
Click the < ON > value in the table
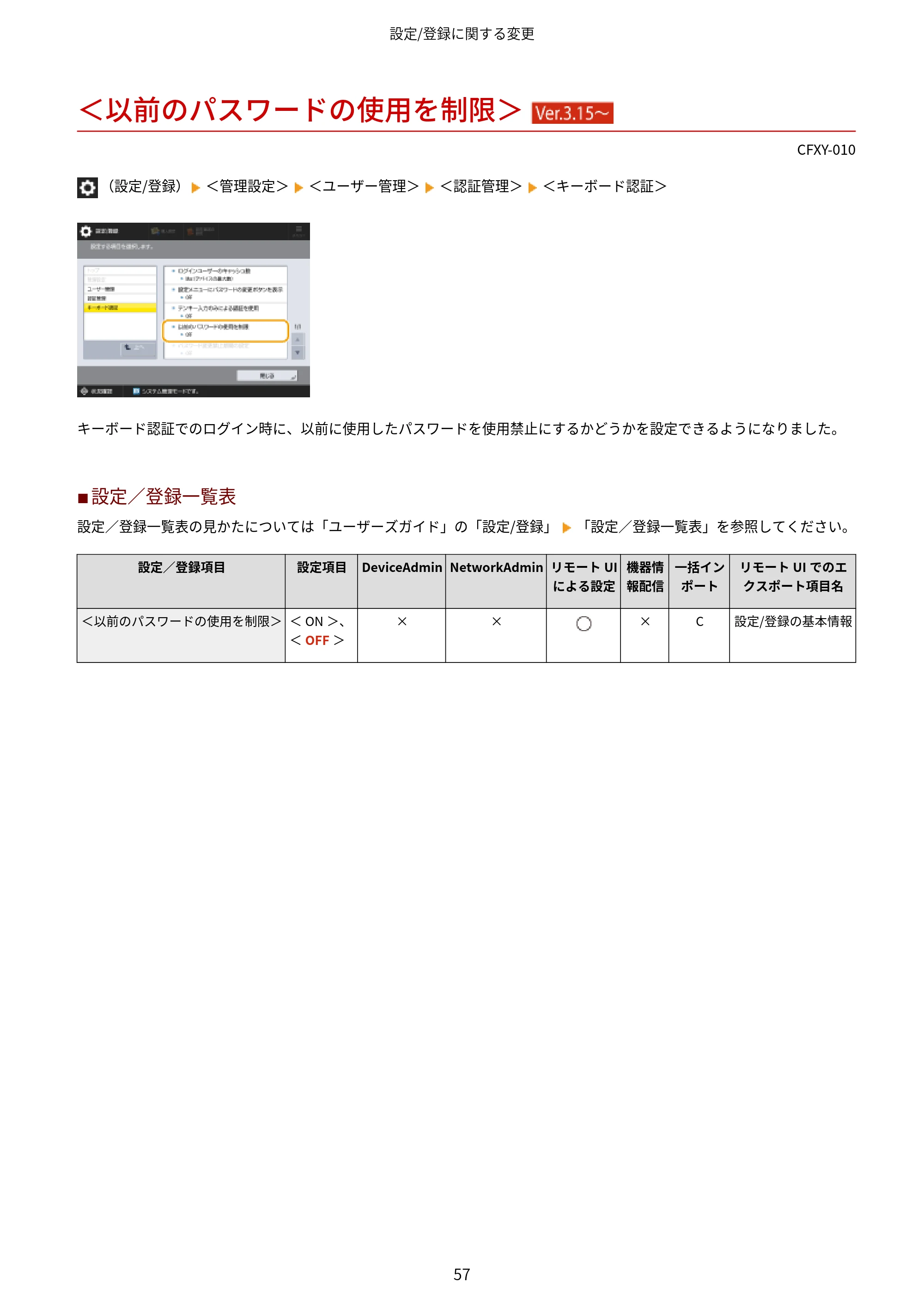pos(314,622)
